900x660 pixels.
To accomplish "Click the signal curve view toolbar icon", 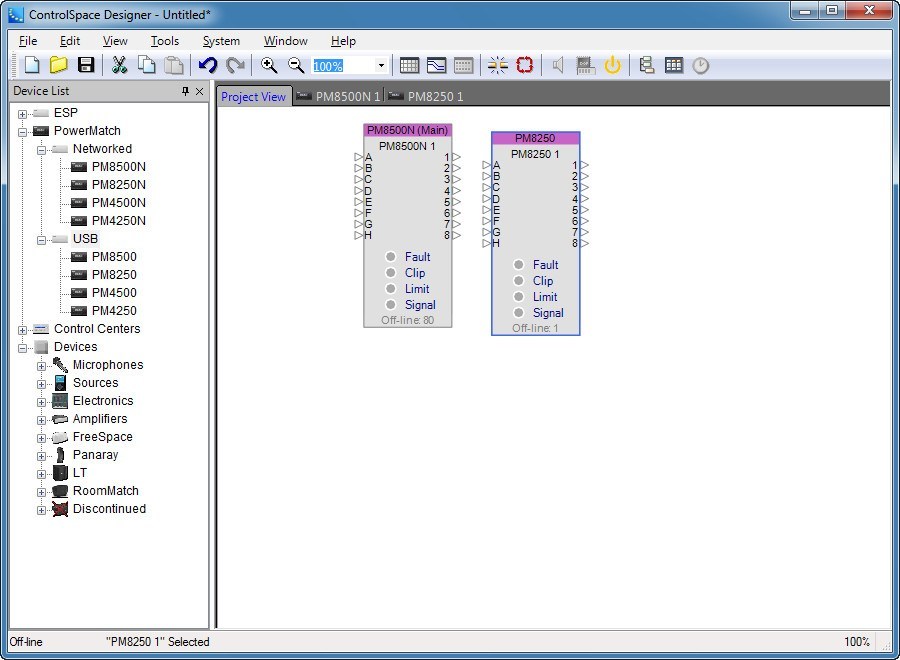I will [436, 65].
